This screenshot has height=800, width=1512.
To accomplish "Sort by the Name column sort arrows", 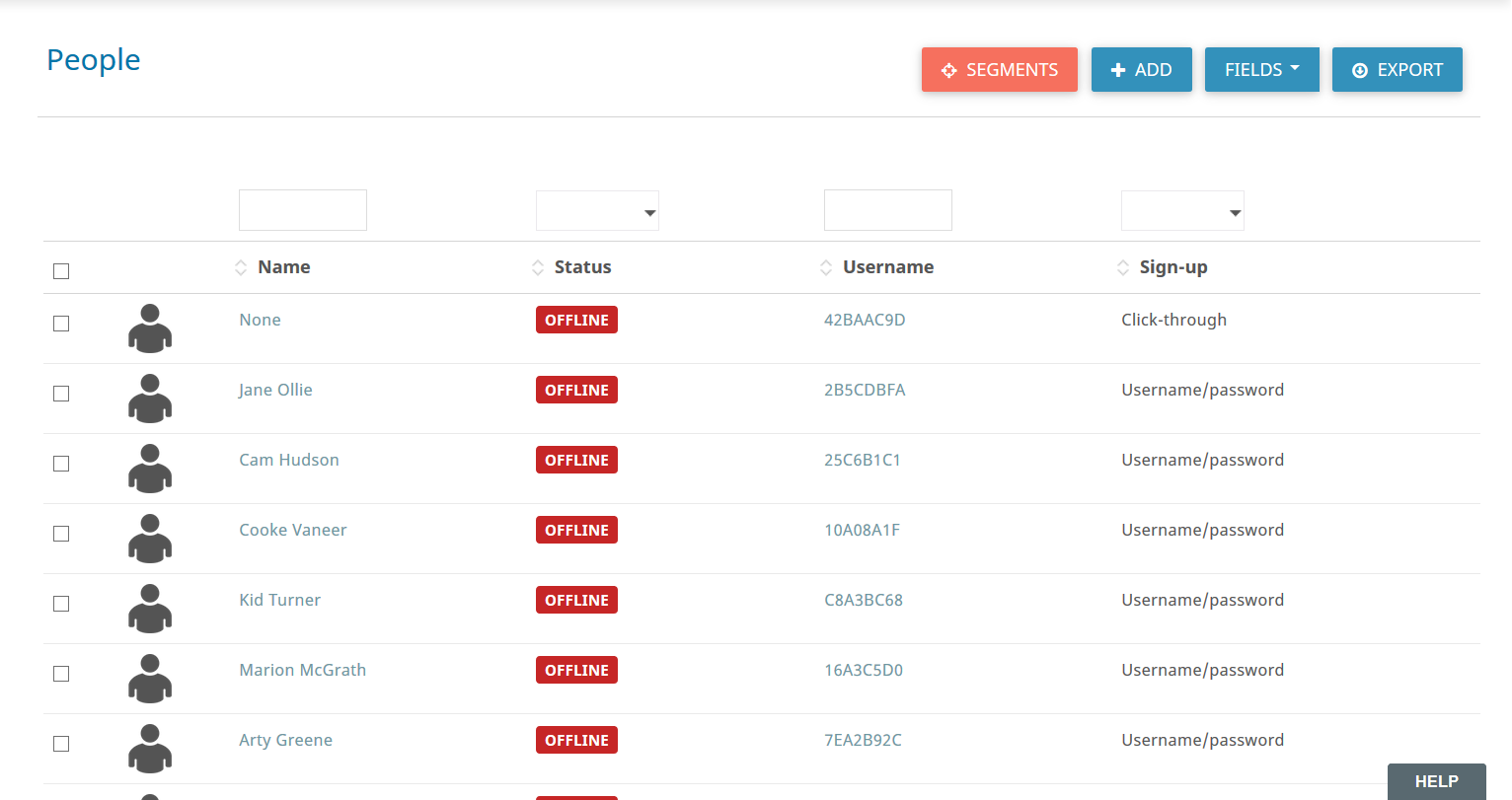I will pyautogui.click(x=241, y=267).
